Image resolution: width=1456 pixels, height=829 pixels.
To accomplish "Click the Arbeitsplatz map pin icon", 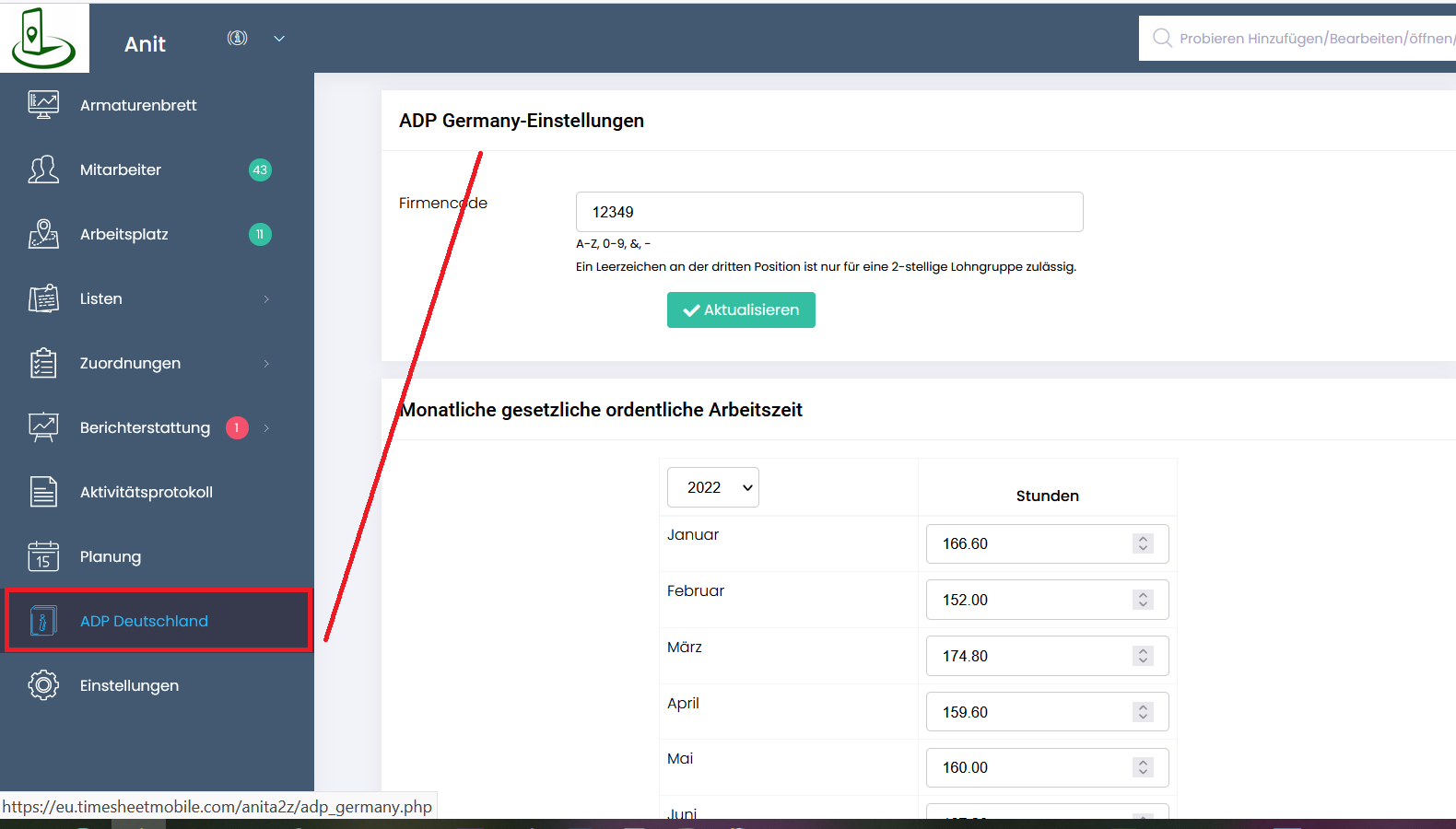I will (43, 234).
